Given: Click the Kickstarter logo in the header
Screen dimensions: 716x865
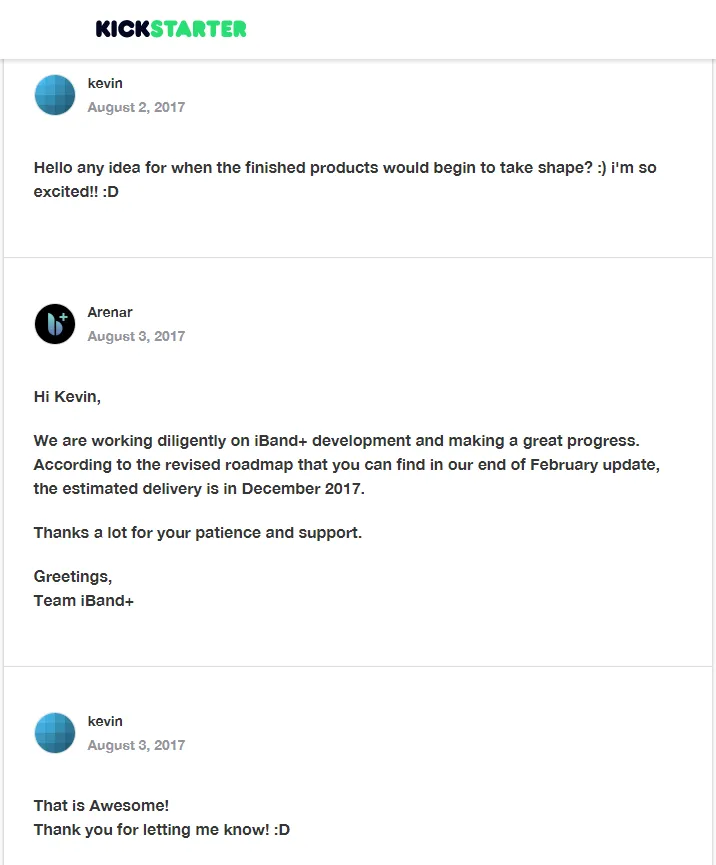Looking at the screenshot, I should tap(171, 29).
